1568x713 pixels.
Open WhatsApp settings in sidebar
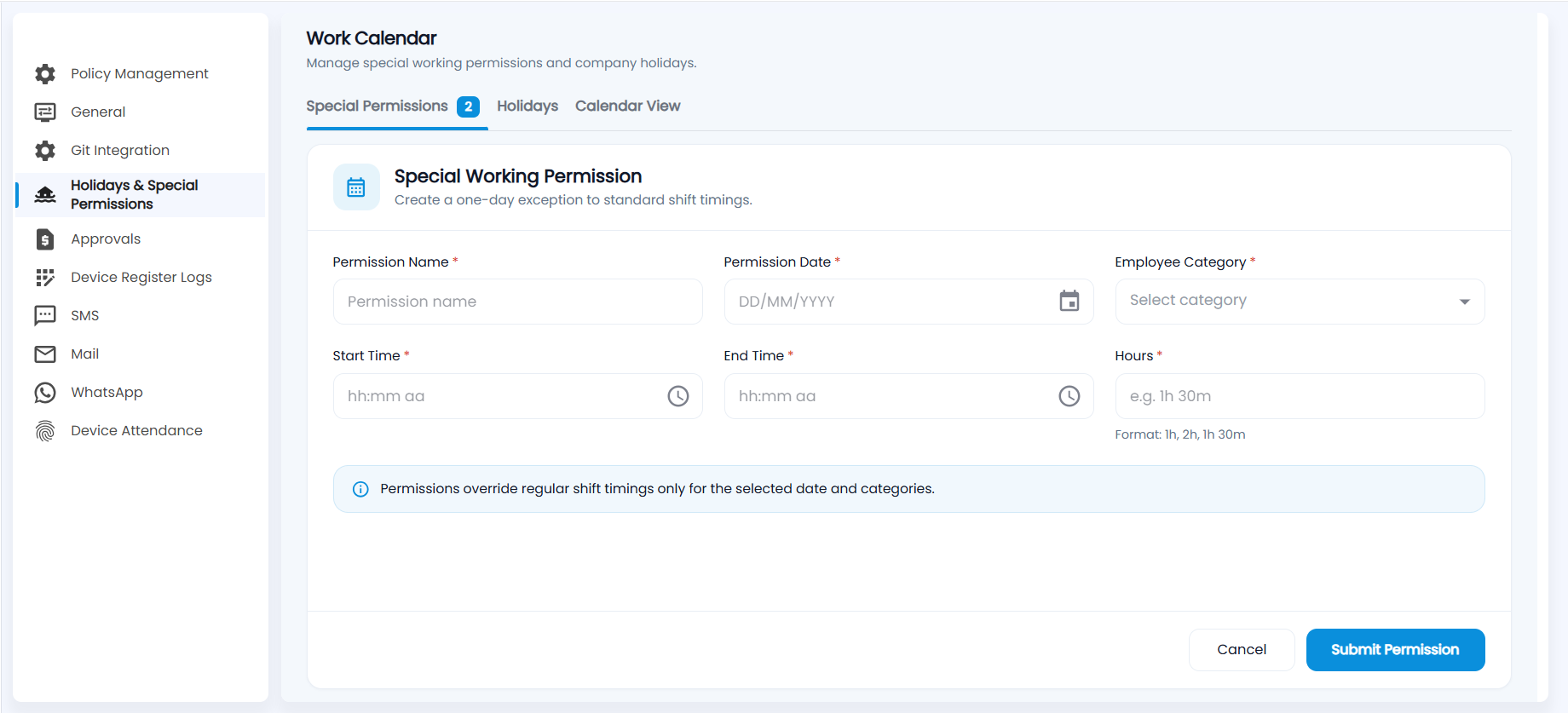[x=140, y=393]
